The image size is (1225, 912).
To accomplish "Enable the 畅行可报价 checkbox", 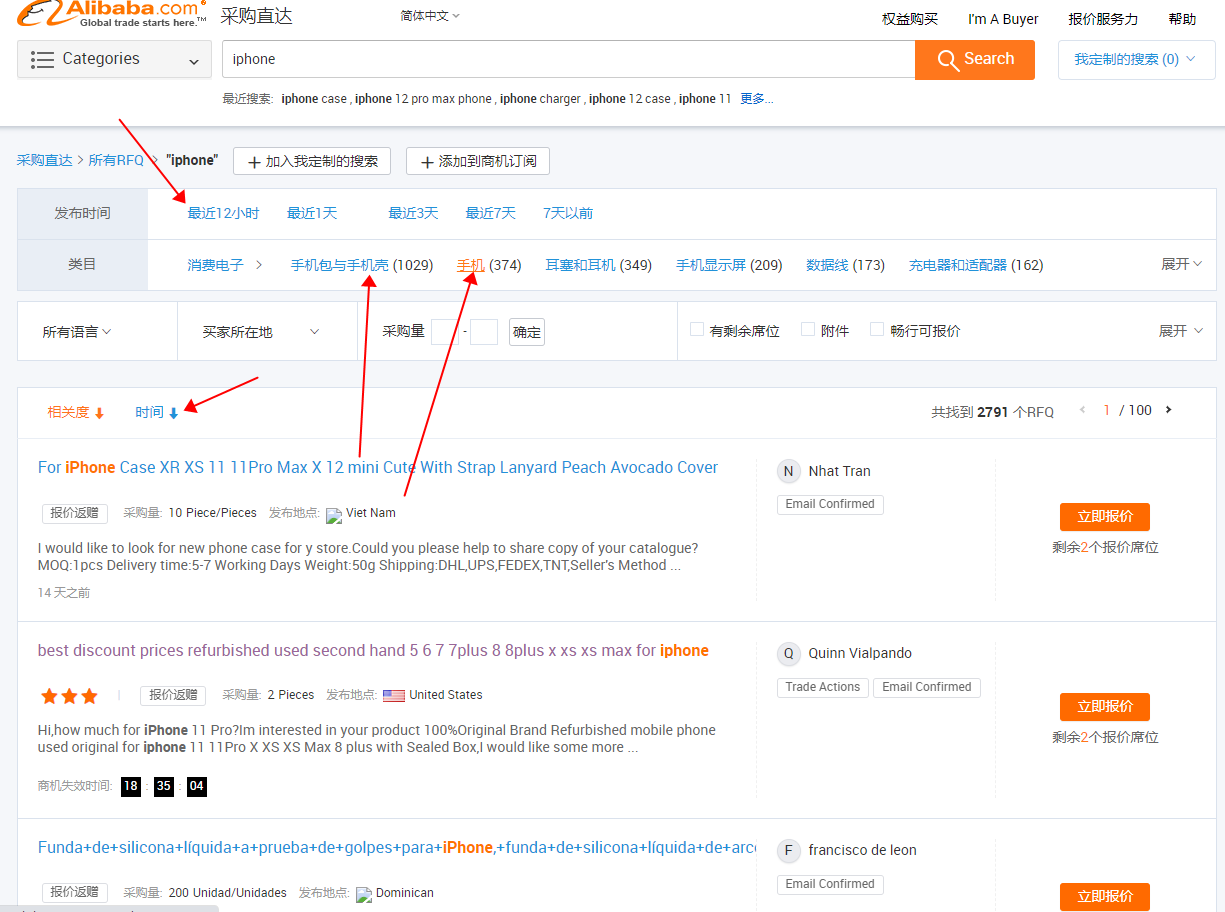I will (x=877, y=329).
